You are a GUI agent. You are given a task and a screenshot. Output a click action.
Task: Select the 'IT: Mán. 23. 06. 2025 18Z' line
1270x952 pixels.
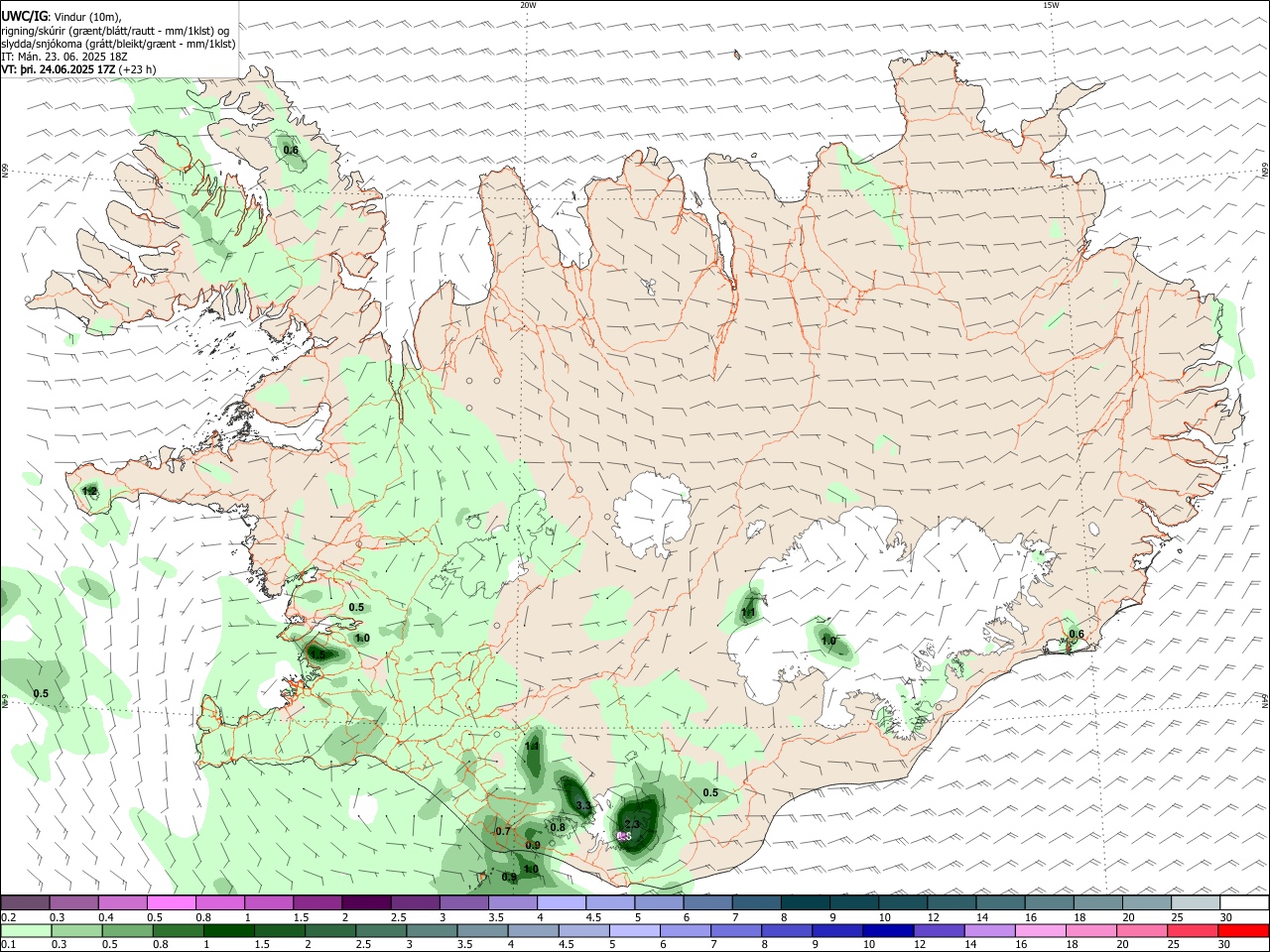(64, 57)
